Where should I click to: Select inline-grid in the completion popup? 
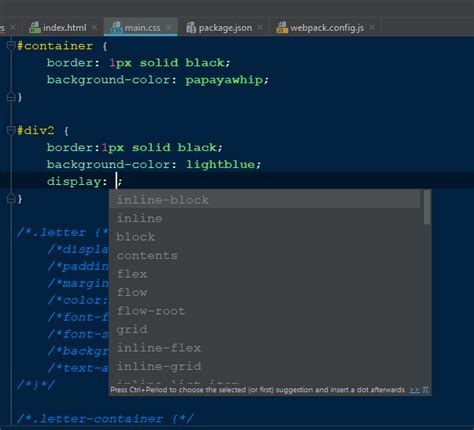click(x=265, y=366)
